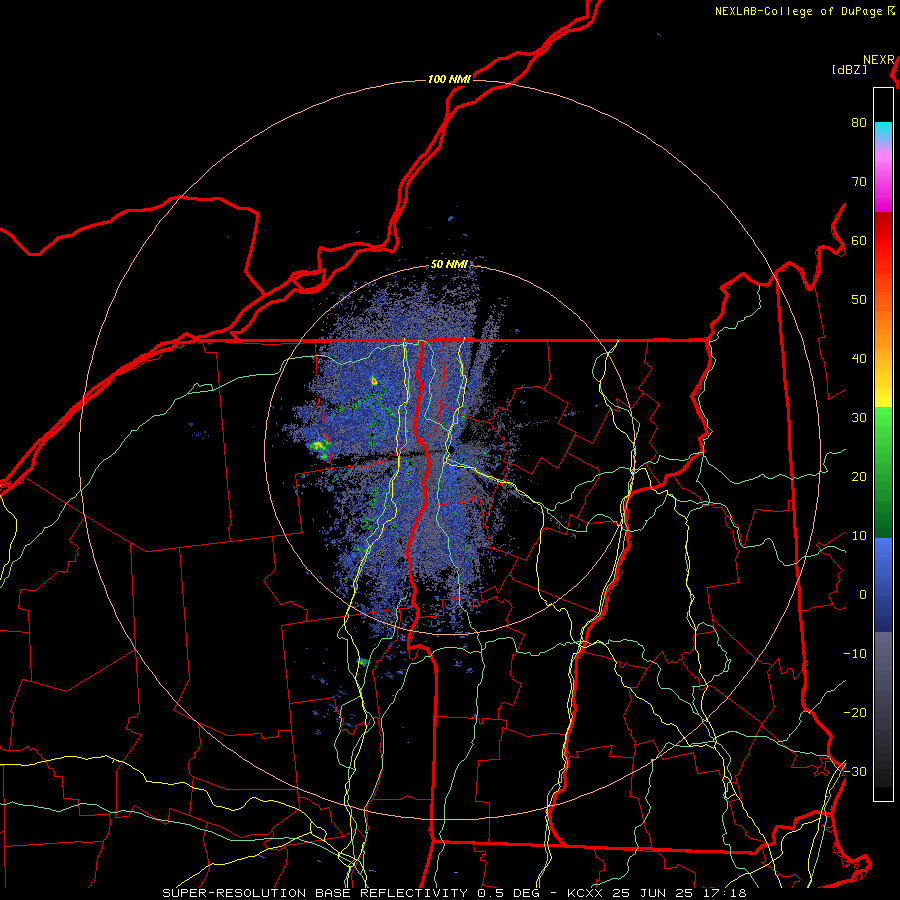The width and height of the screenshot is (900, 900).
Task: Click the 0 dBZ scale value
Action: [863, 595]
